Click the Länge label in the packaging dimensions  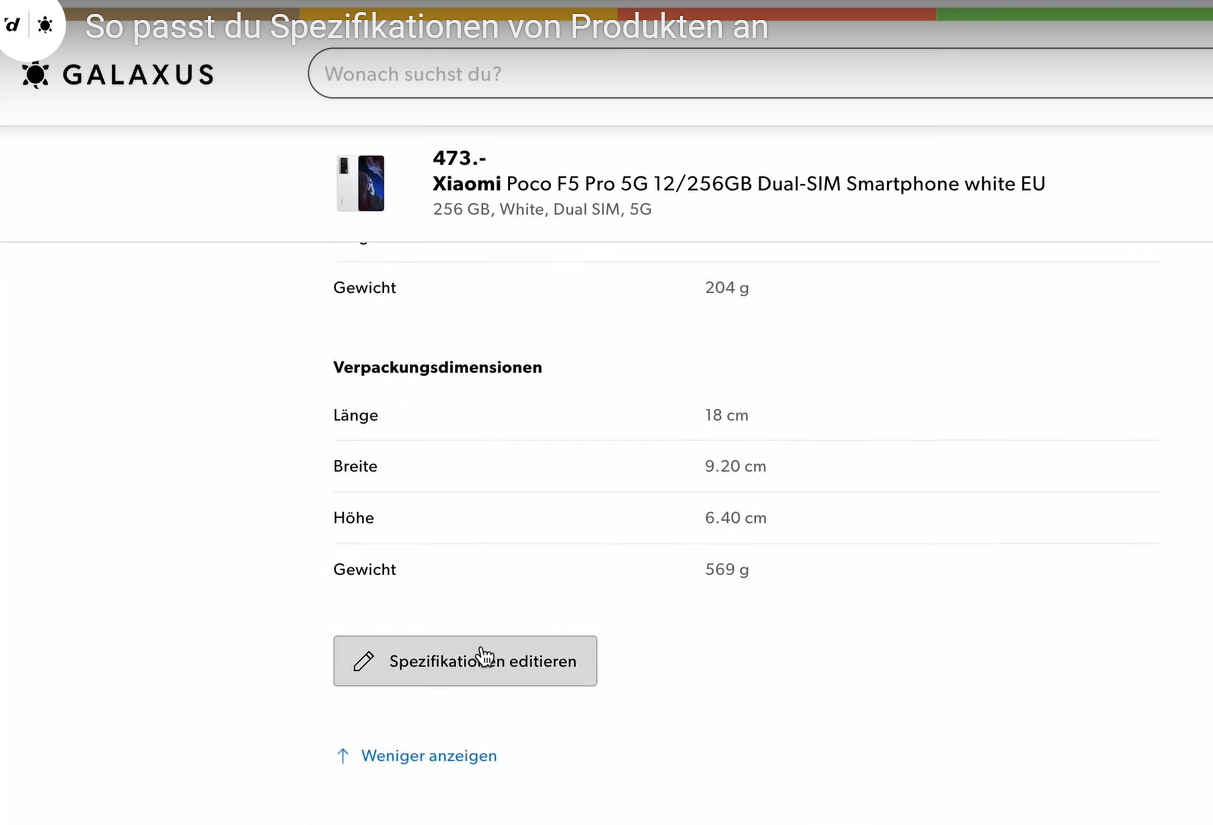tap(355, 415)
